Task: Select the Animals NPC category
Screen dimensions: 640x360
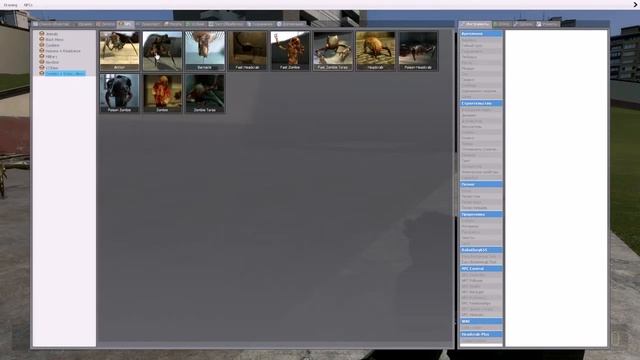Action: (52, 34)
